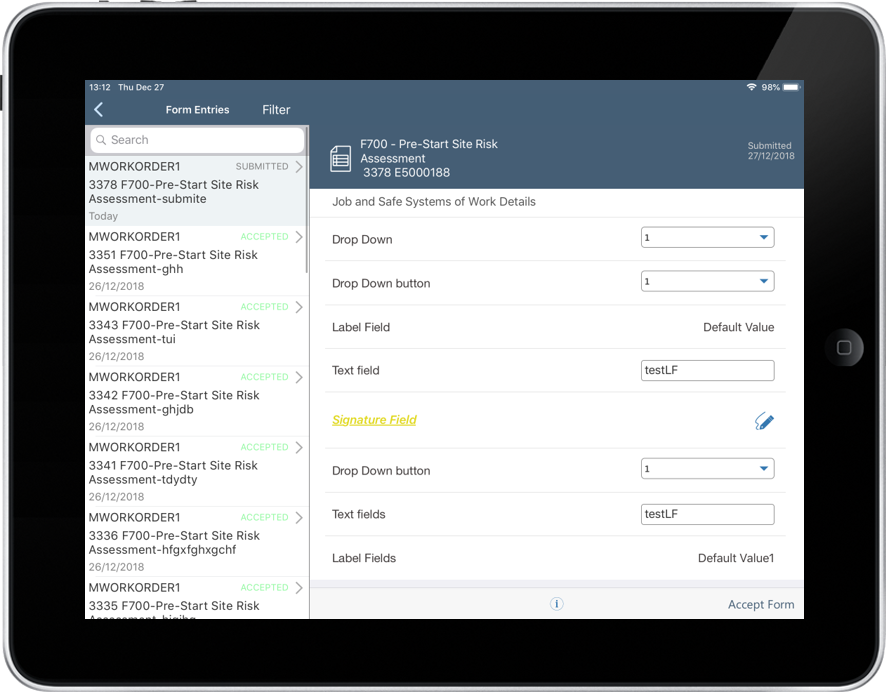Tap the Accept Form button
This screenshot has height=692, width=886.
(x=760, y=604)
